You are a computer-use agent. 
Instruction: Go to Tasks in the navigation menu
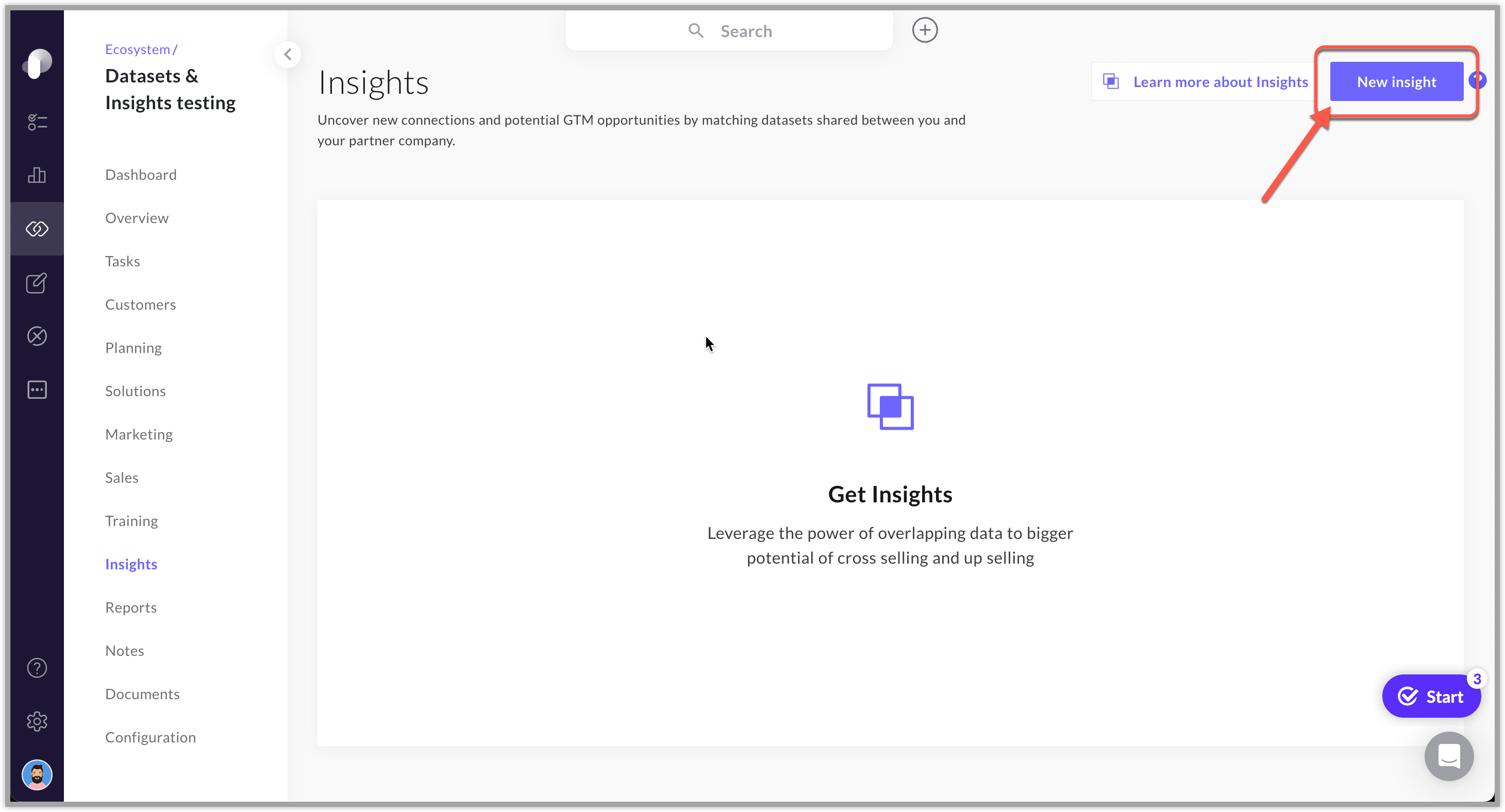pos(123,261)
